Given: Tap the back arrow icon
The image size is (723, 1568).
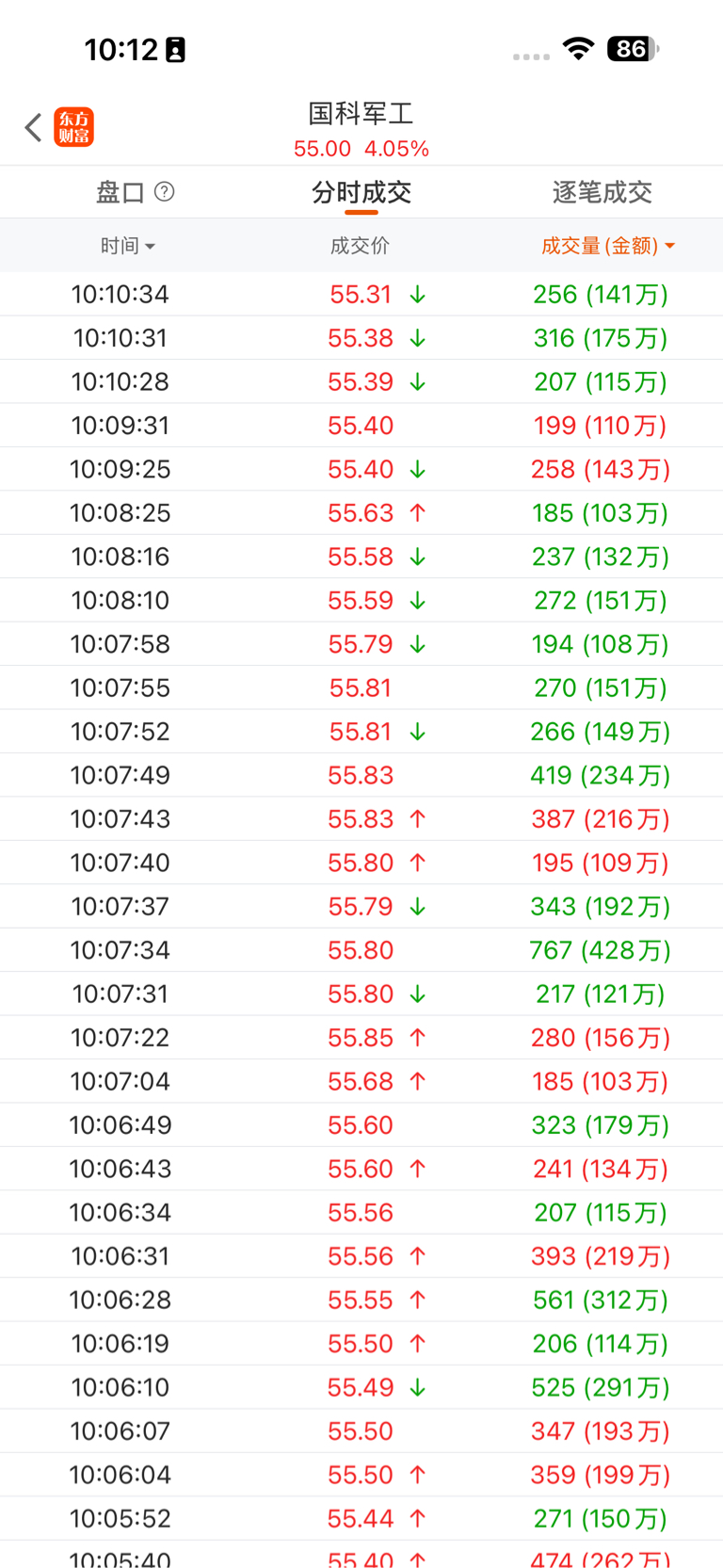Looking at the screenshot, I should (x=34, y=127).
